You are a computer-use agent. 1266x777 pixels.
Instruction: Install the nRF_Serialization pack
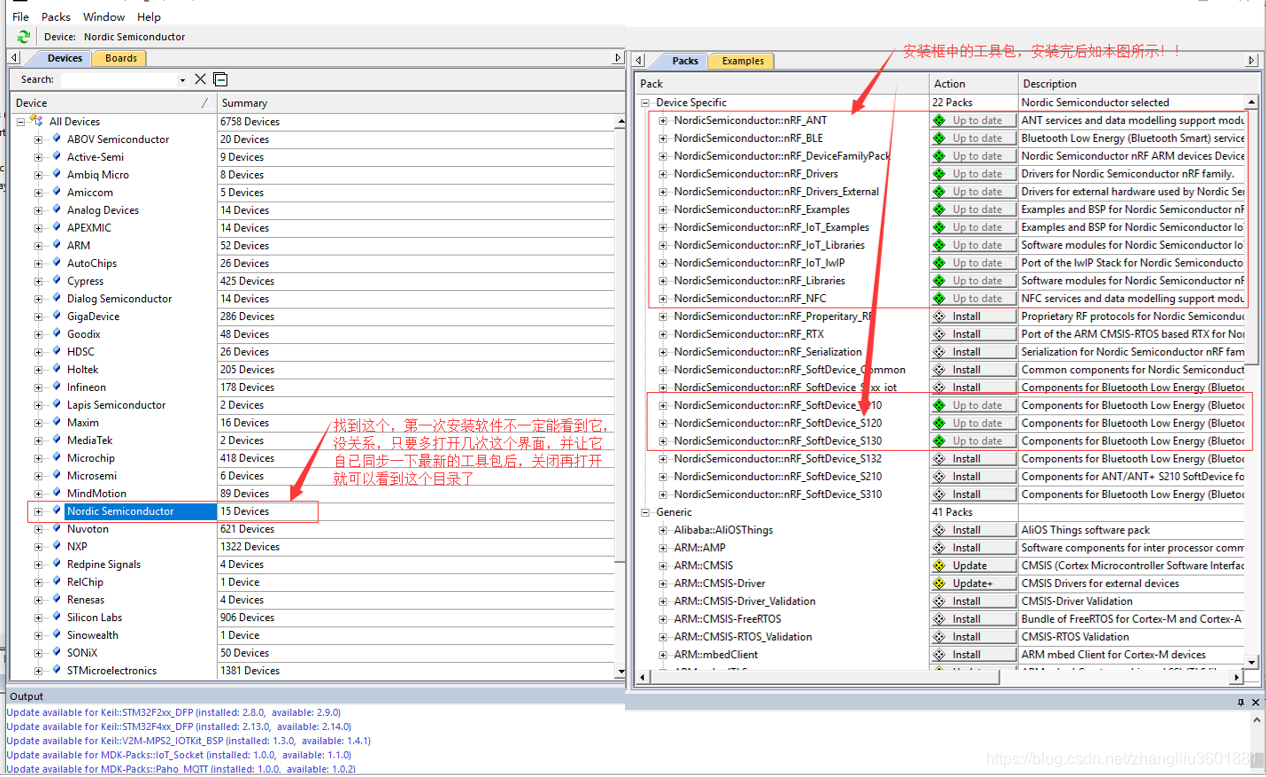[973, 352]
